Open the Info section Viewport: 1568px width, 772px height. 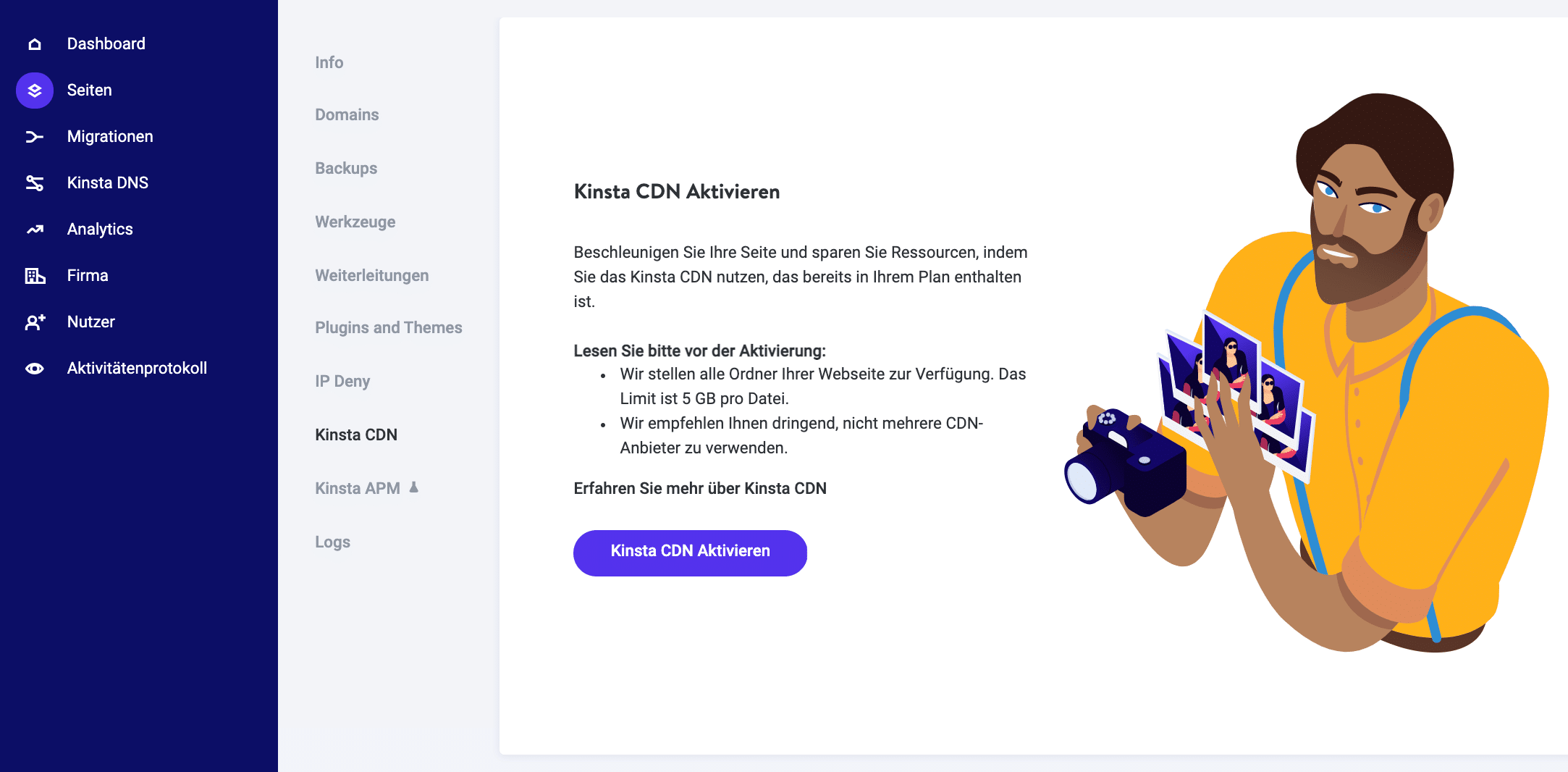(x=329, y=62)
